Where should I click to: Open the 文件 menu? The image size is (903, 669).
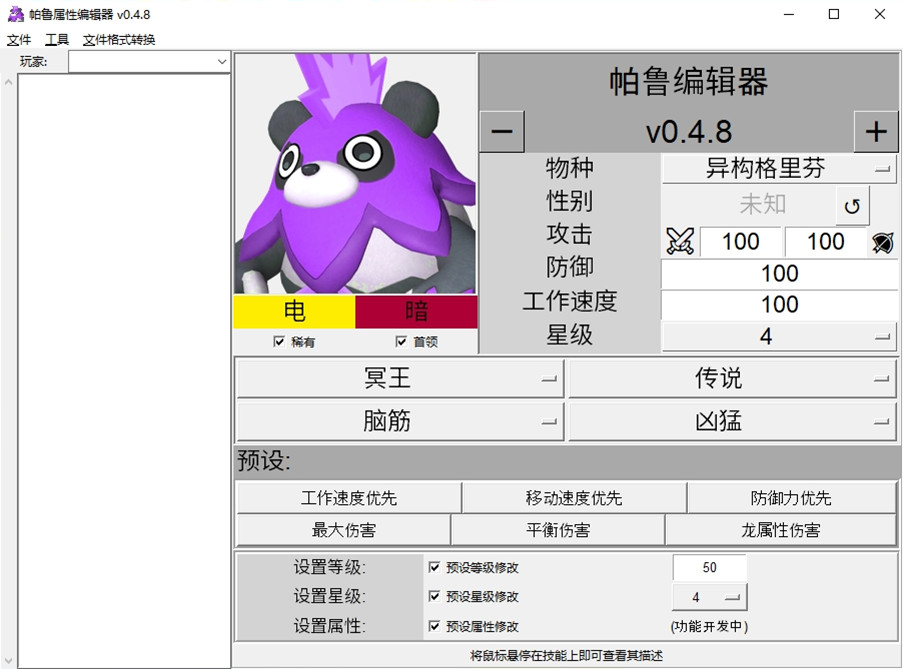click(x=19, y=40)
